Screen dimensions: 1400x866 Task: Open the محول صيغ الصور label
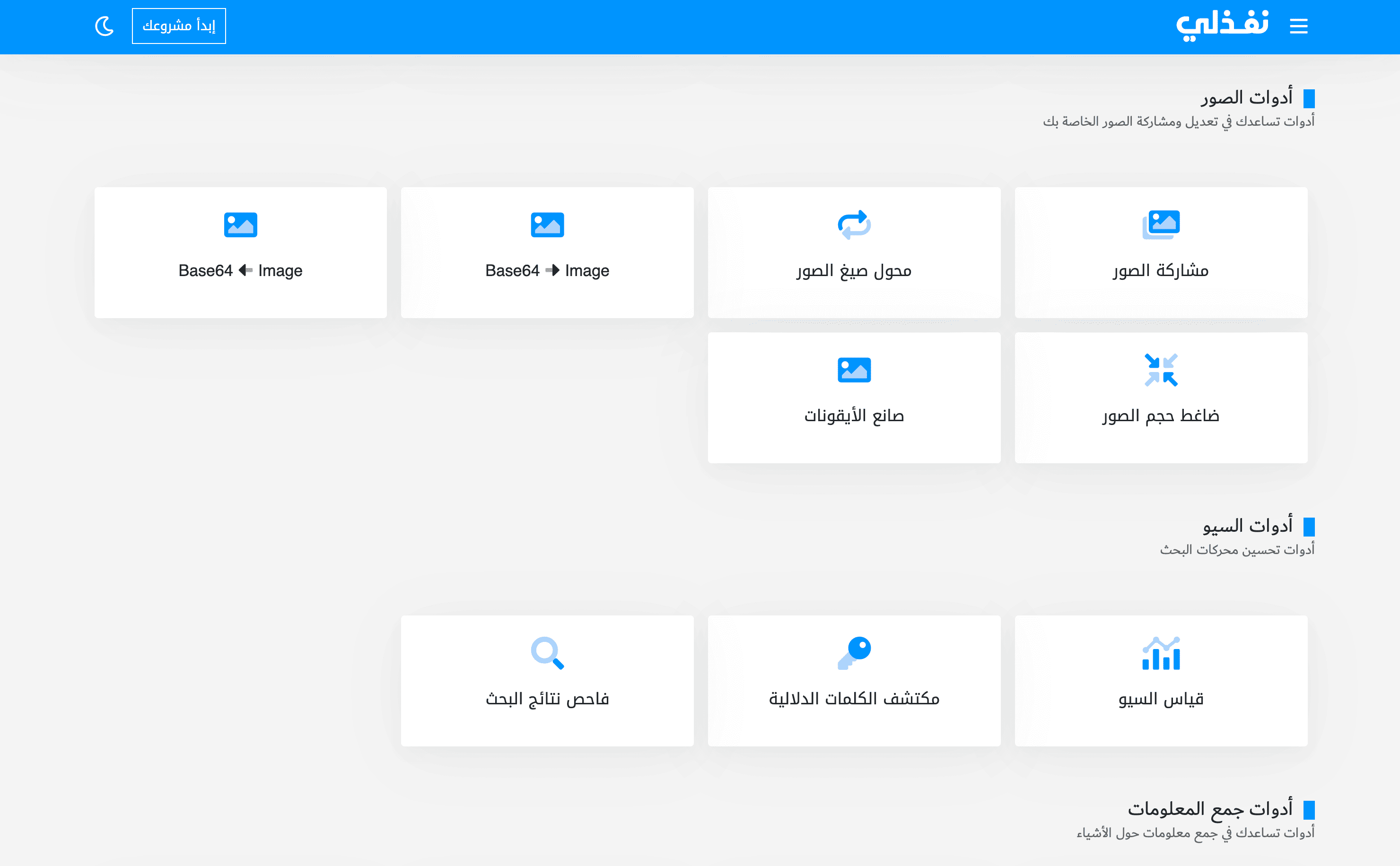(x=854, y=270)
